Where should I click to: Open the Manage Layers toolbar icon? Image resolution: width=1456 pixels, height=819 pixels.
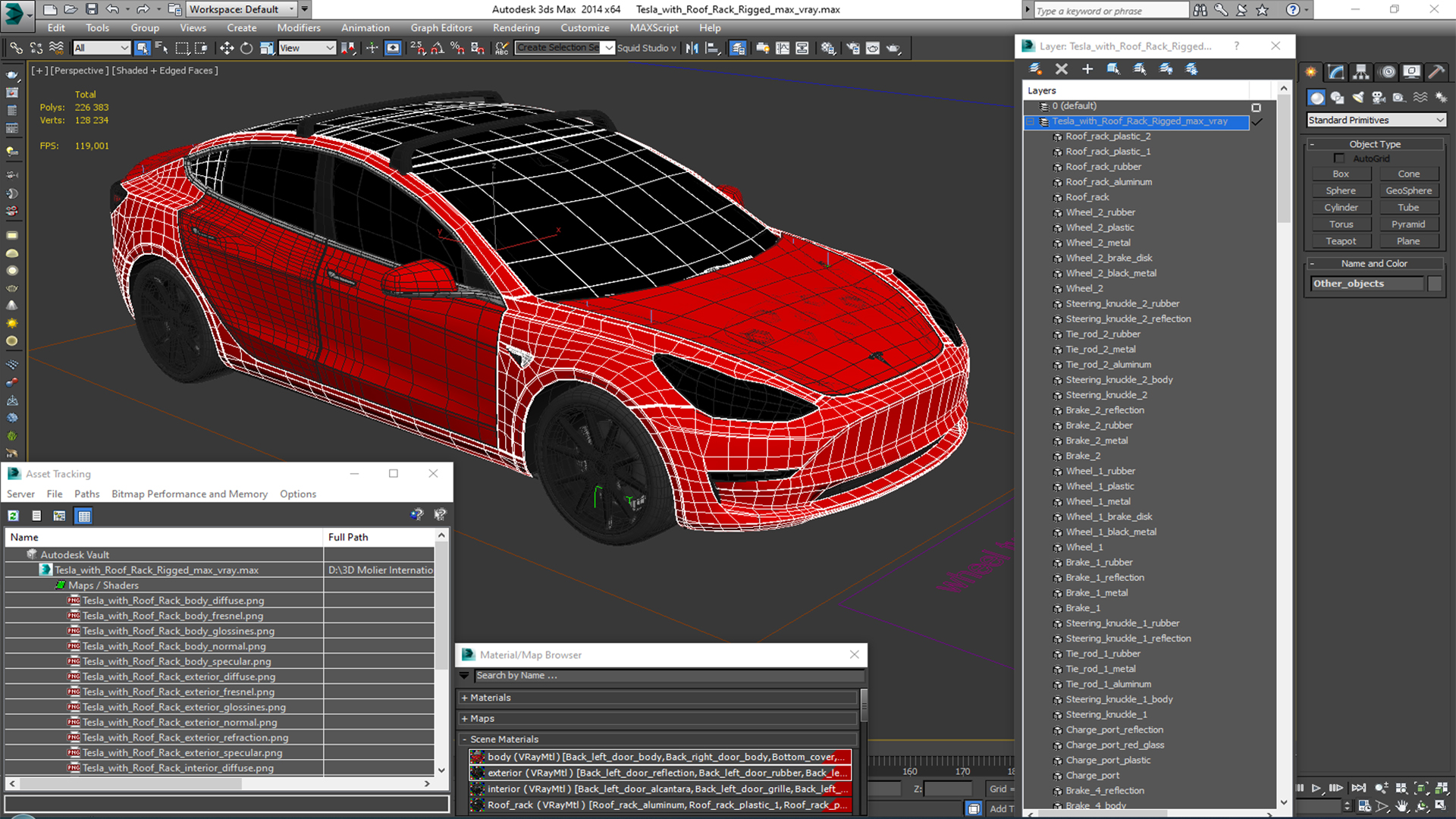tap(737, 48)
